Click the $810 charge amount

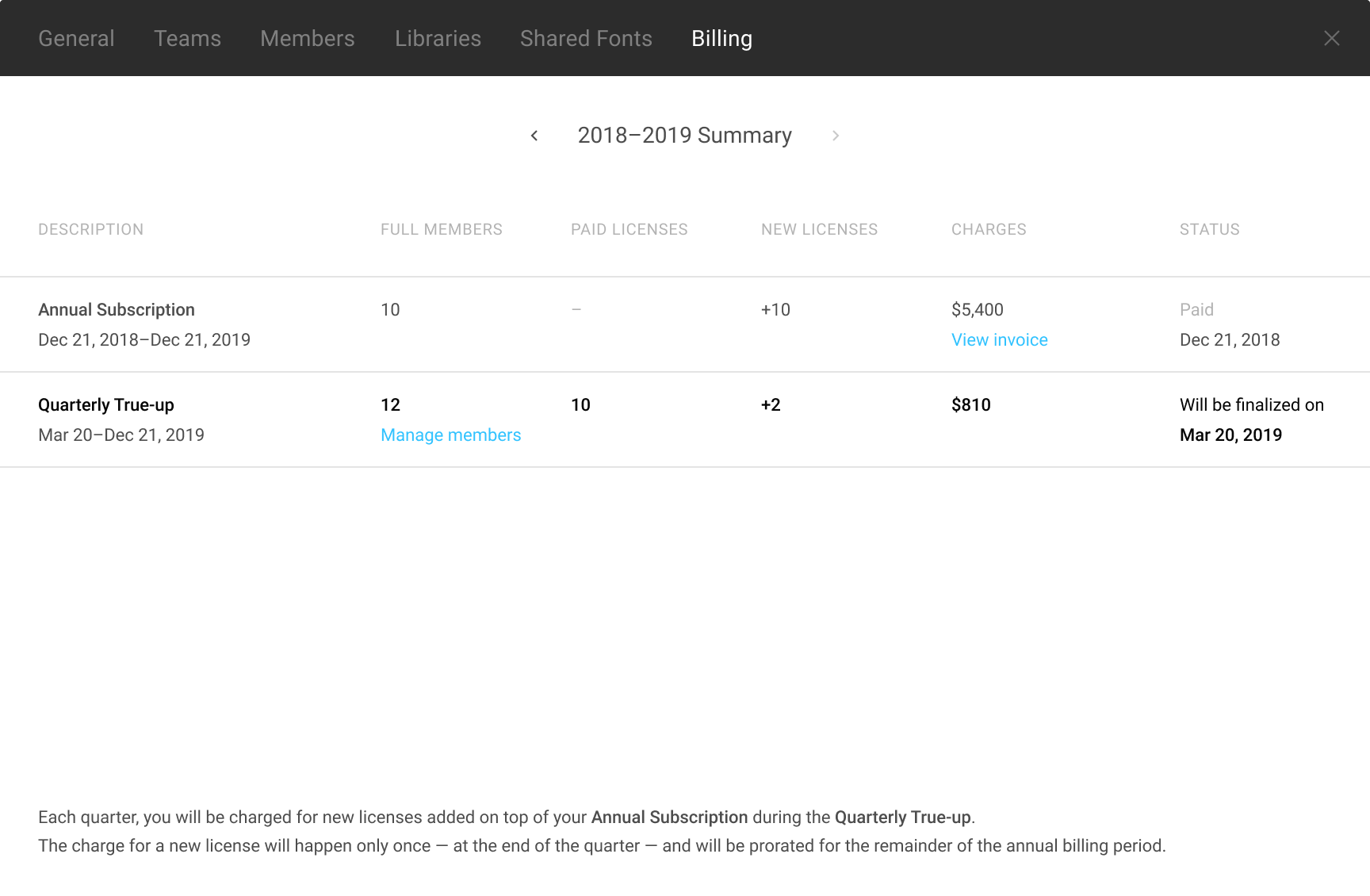(x=971, y=404)
